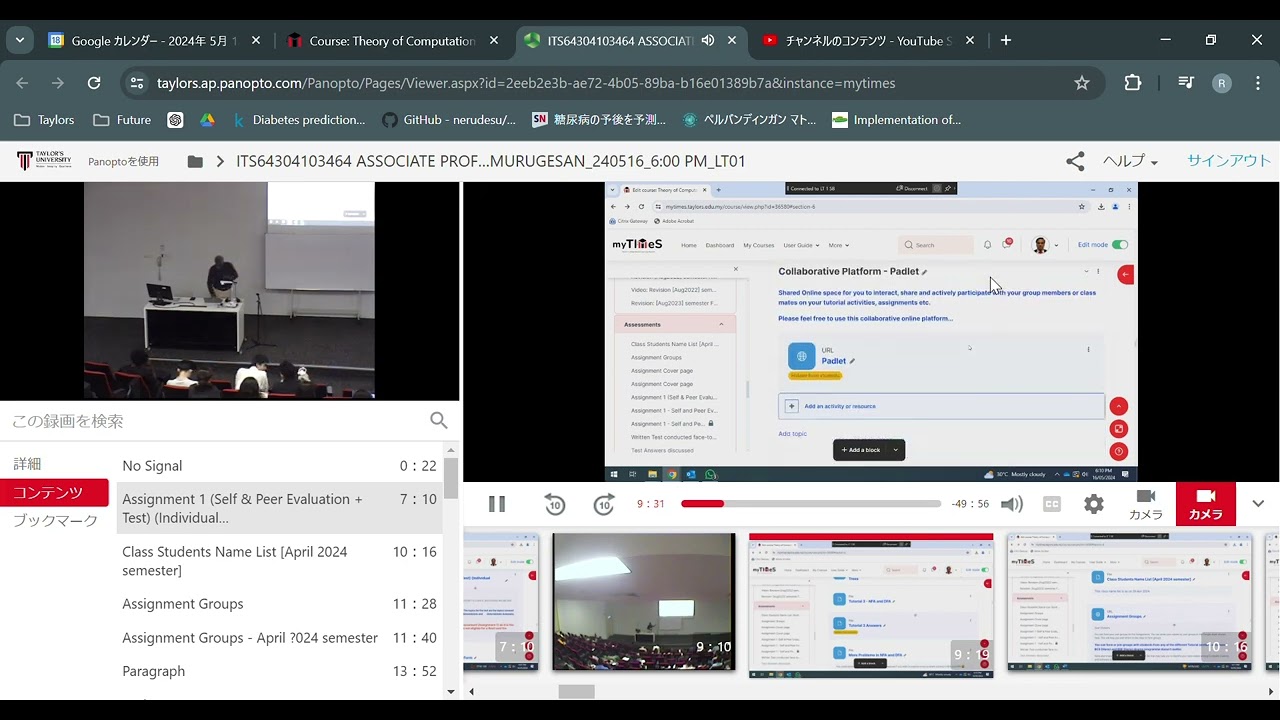Open media control icon in toolbar

click(x=1186, y=83)
